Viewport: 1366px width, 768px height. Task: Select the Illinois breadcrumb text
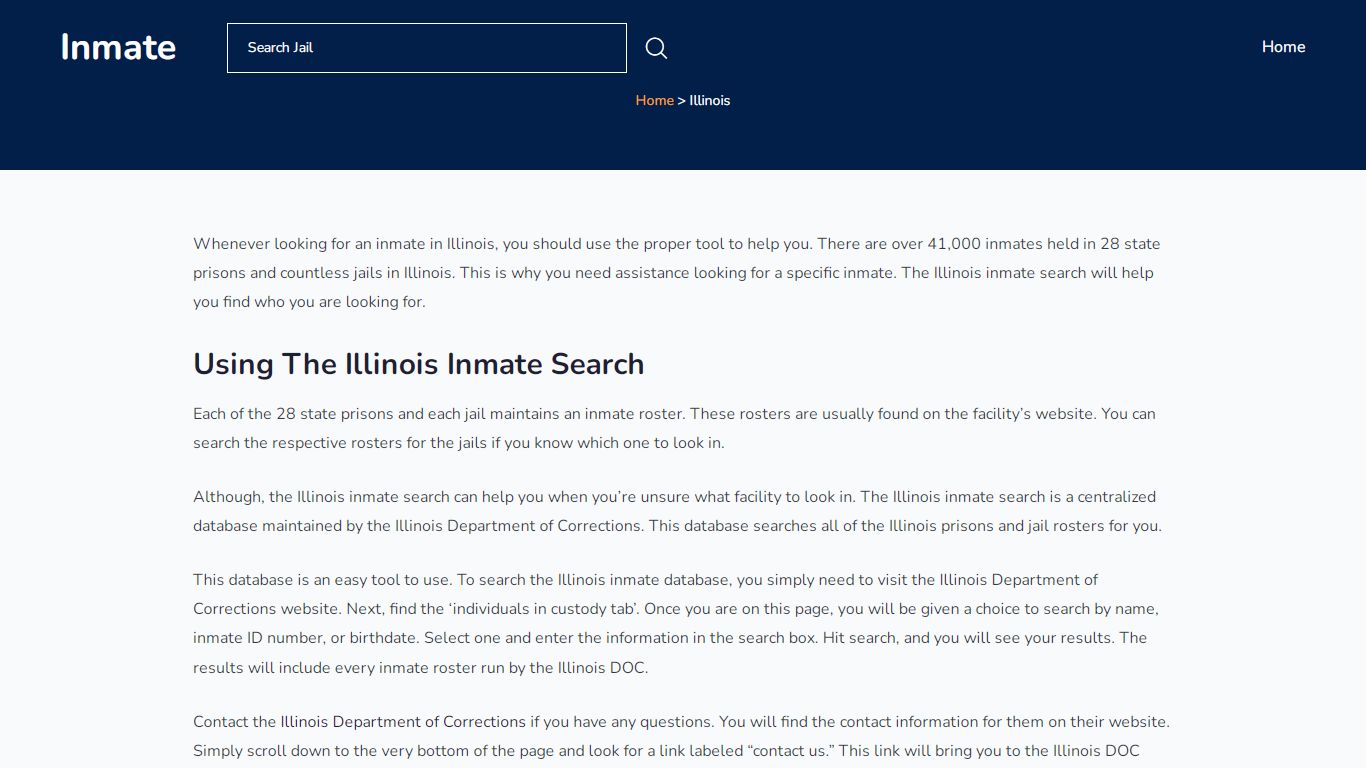click(710, 100)
